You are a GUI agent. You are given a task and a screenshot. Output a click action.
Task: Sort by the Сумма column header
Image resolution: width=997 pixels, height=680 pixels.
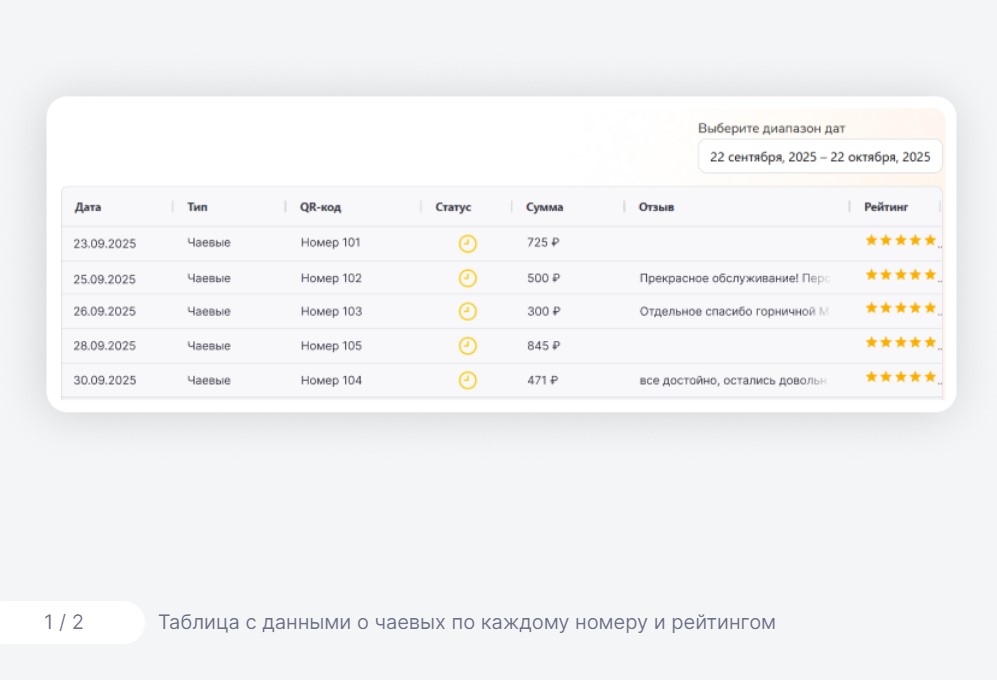point(544,207)
